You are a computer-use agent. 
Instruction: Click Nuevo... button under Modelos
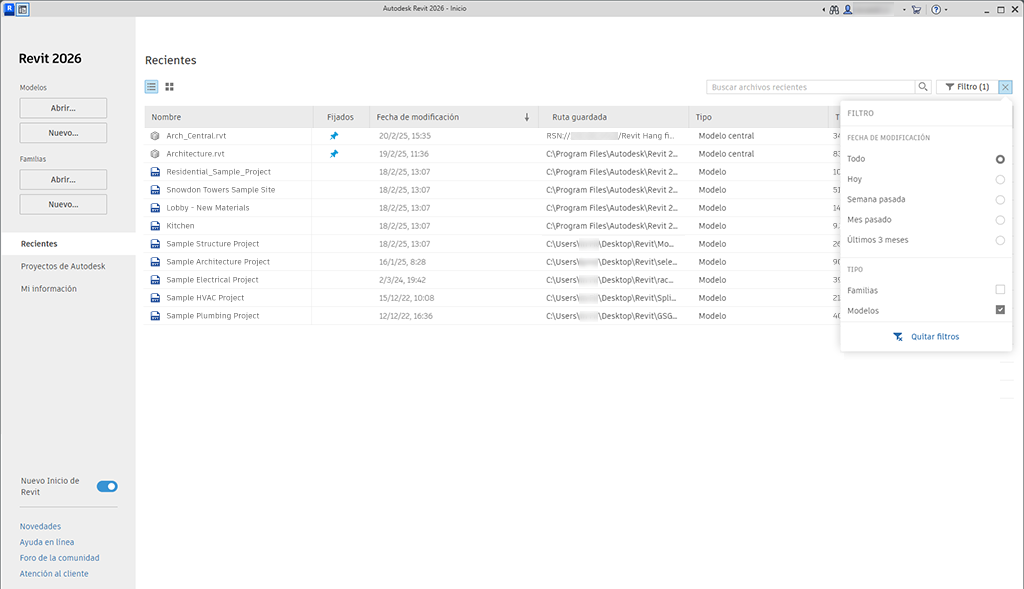(63, 133)
